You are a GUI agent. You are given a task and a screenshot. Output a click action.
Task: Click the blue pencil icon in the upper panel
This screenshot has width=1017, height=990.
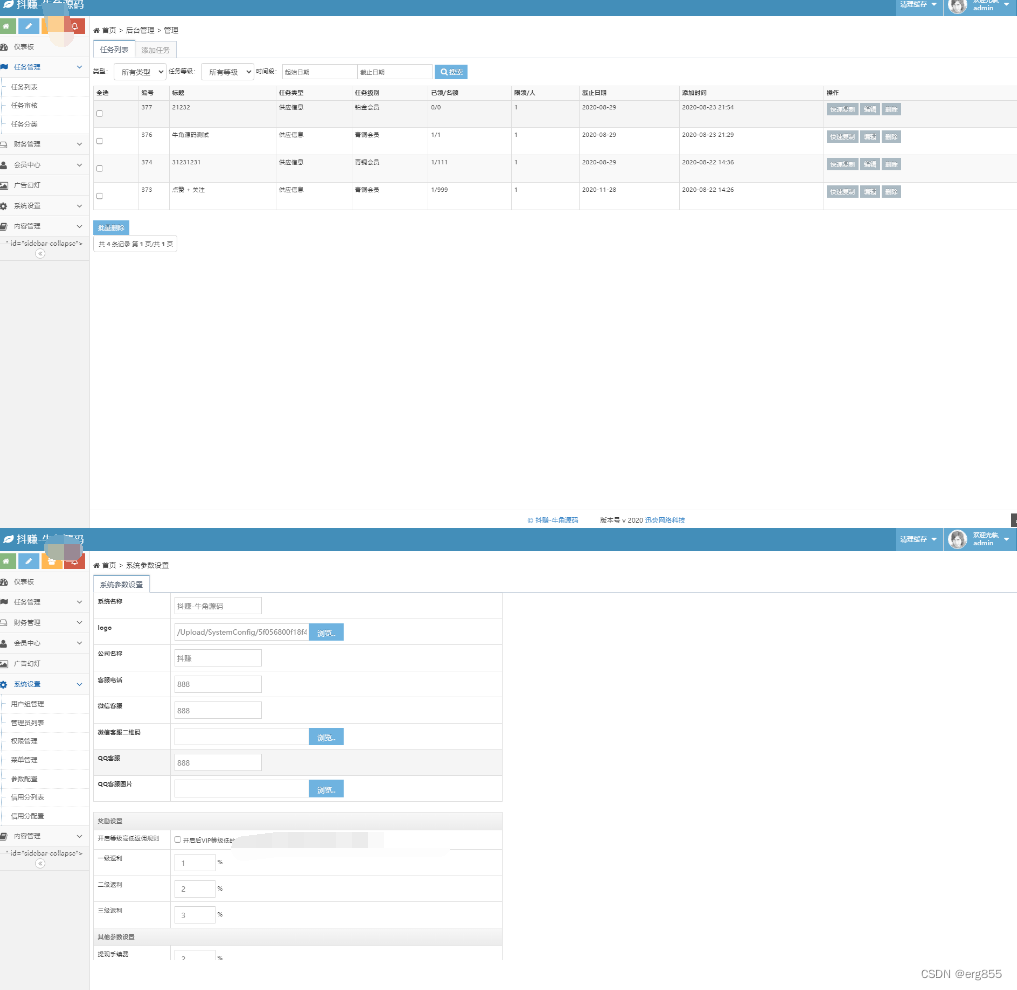pos(29,26)
